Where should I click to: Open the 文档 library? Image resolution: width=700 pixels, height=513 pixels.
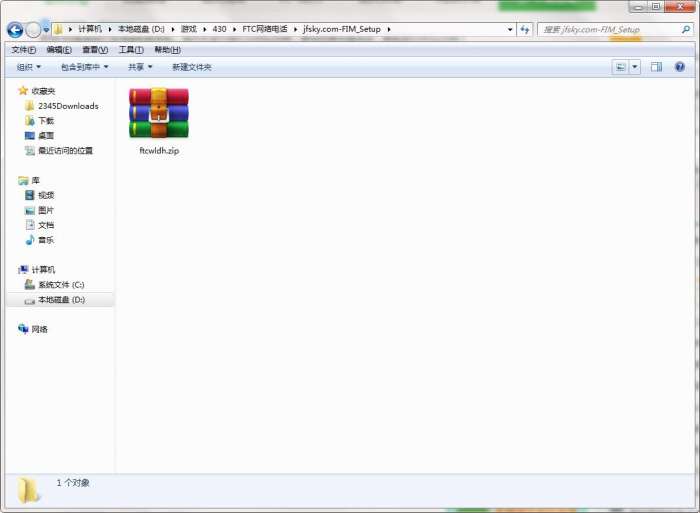46,225
